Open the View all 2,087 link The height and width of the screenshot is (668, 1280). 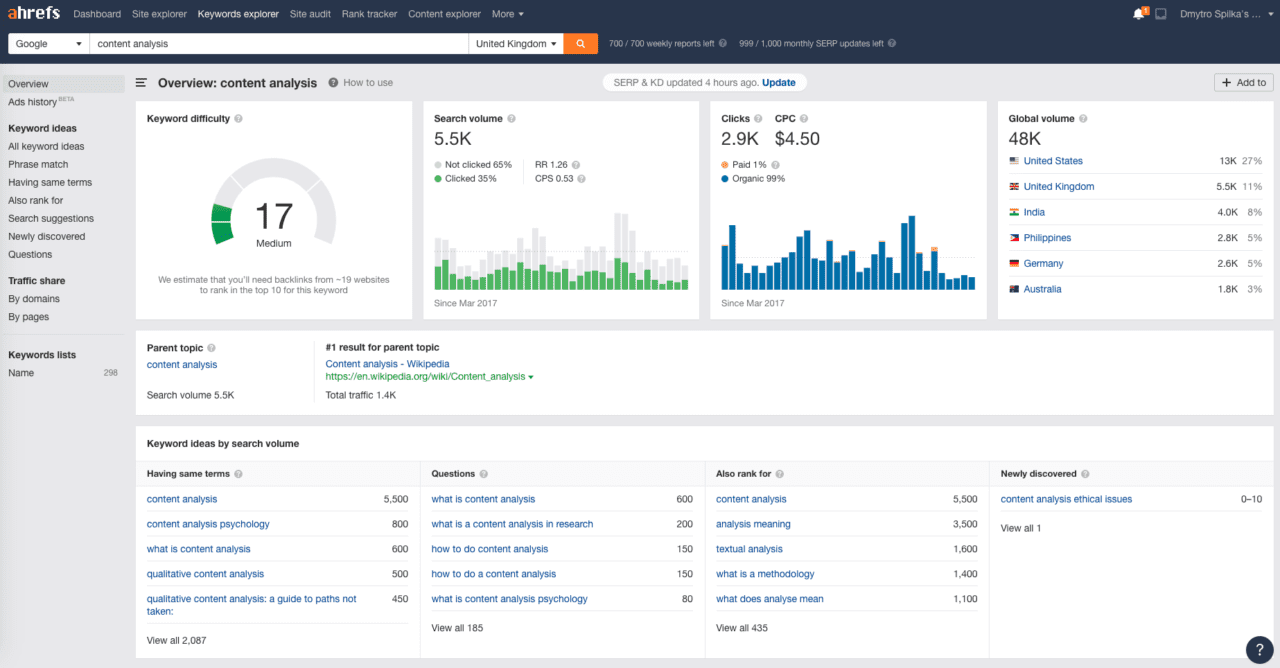click(x=177, y=640)
